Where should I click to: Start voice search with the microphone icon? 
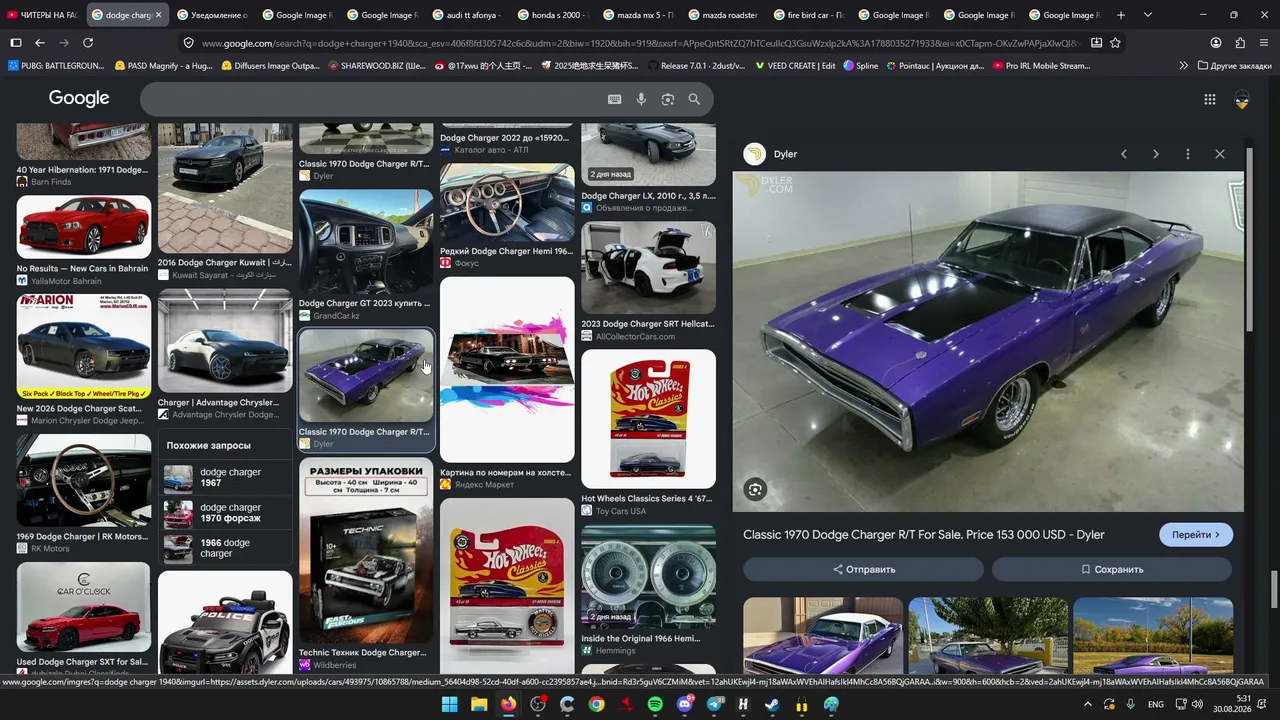641,99
